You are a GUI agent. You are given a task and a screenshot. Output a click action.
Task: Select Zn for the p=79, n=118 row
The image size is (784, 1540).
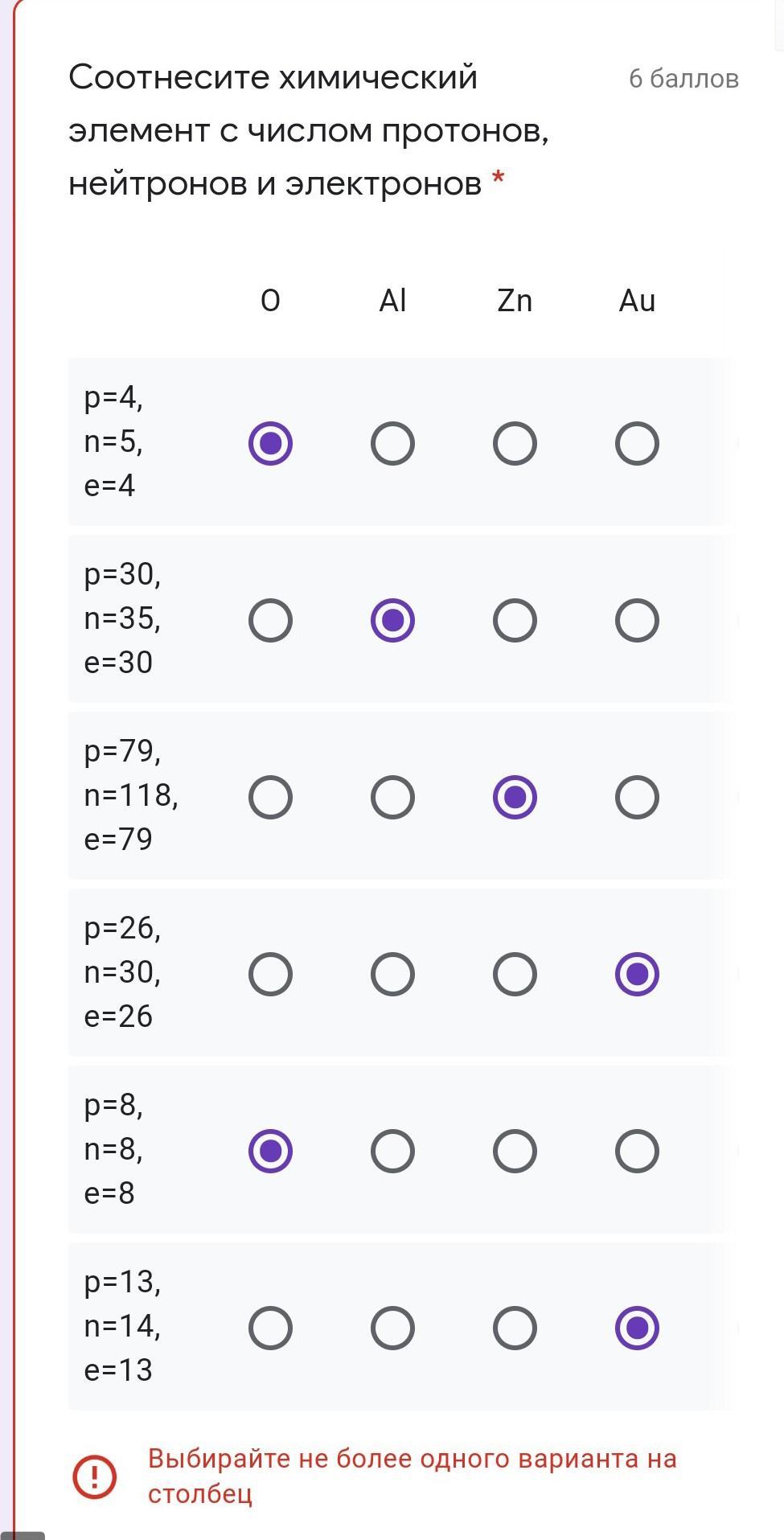515,797
